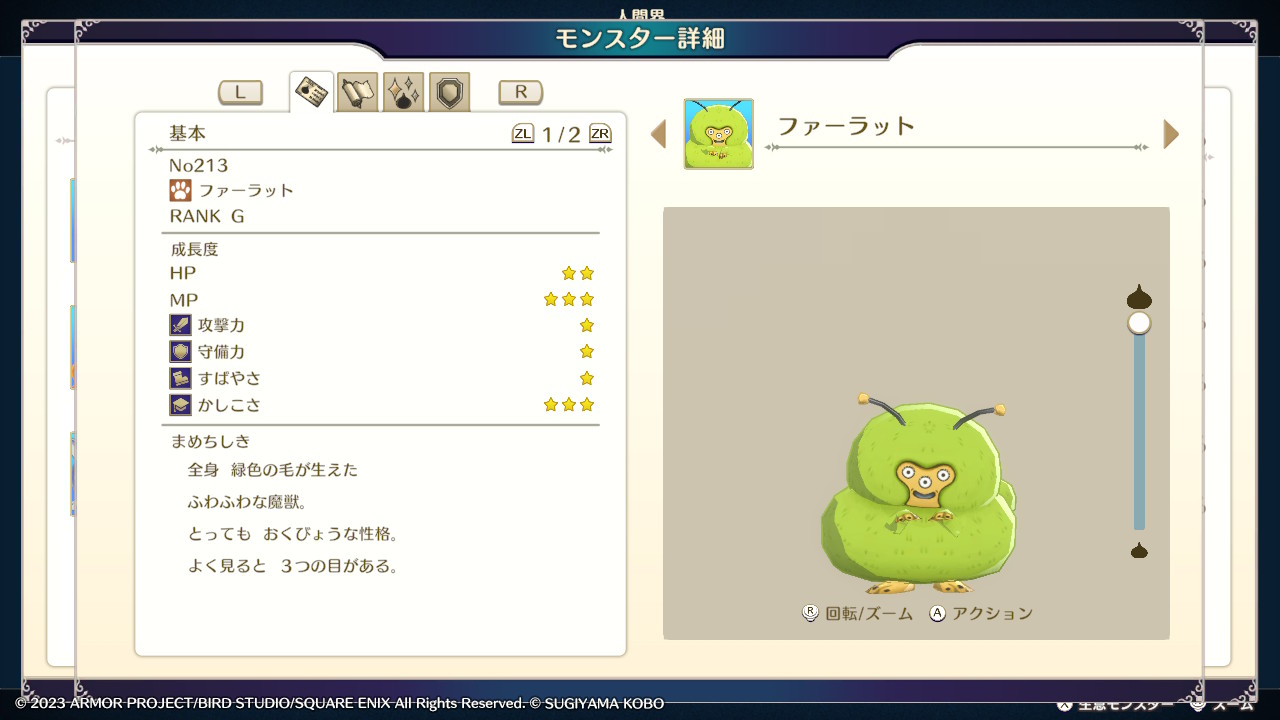Go to next monster with right arrow
Viewport: 1280px width, 720px height.
tap(1171, 134)
